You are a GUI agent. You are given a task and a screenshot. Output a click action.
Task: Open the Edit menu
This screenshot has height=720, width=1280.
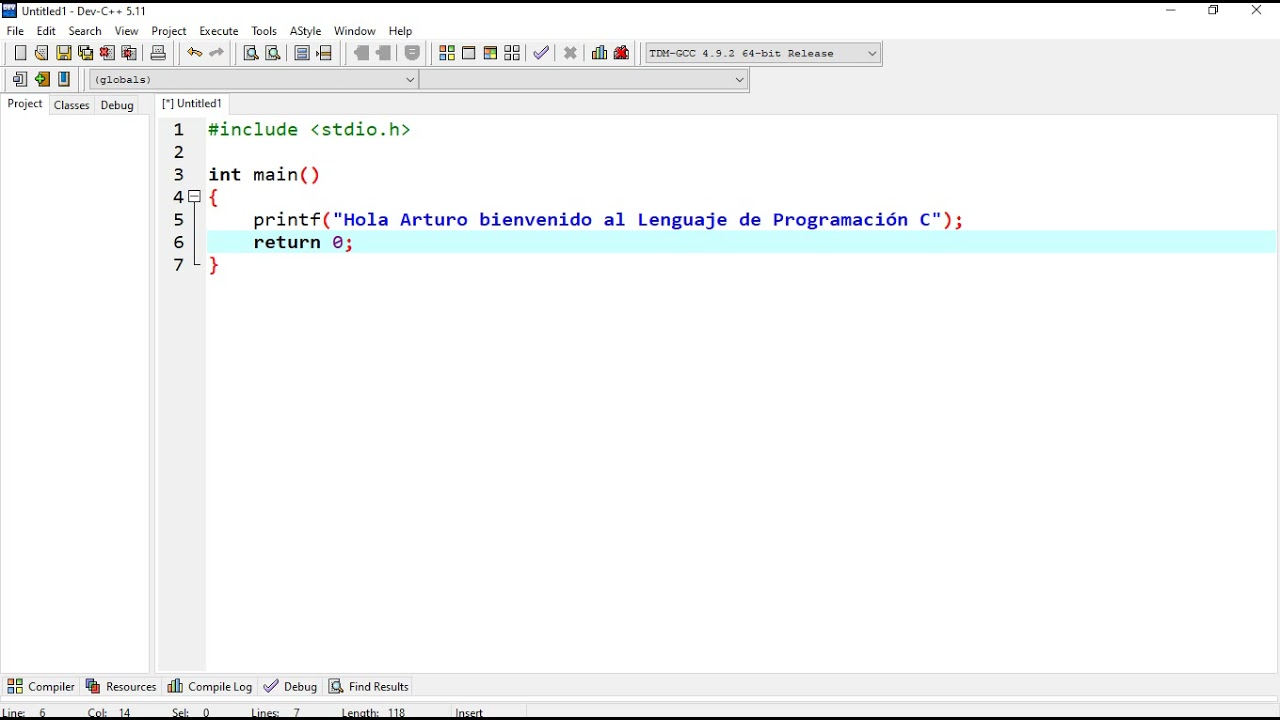(47, 31)
